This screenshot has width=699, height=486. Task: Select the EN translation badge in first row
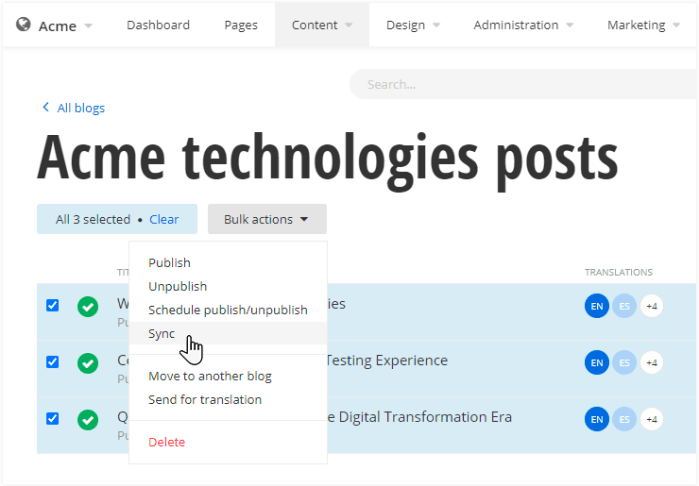click(596, 307)
